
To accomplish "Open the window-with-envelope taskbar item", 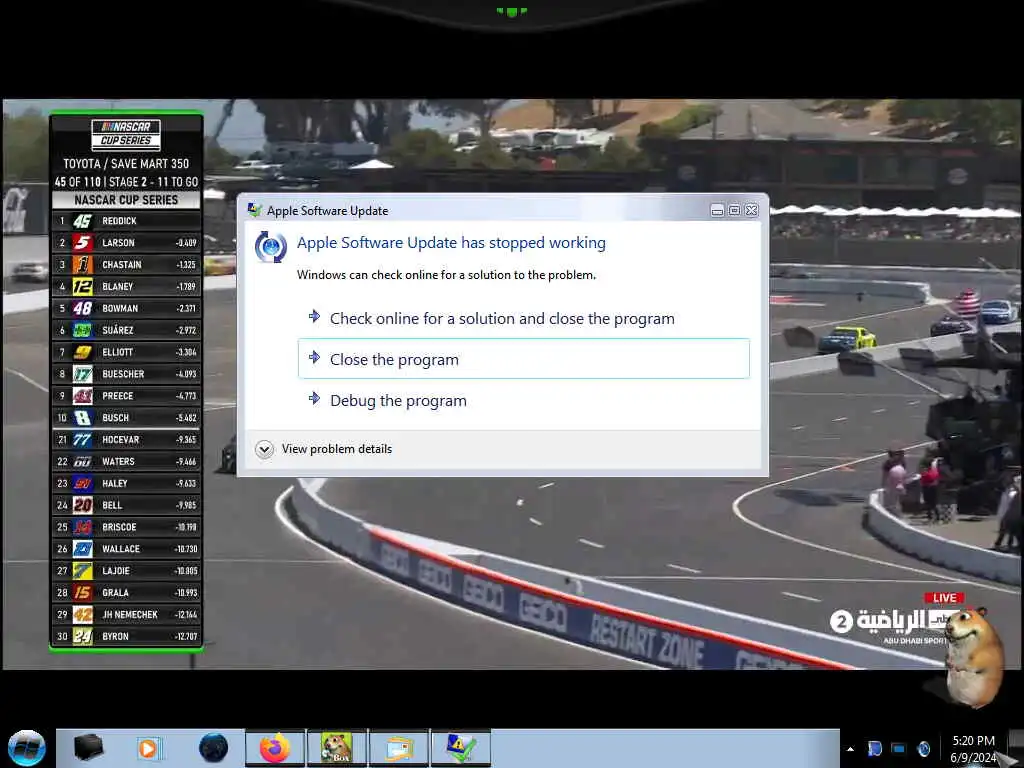I will (399, 748).
